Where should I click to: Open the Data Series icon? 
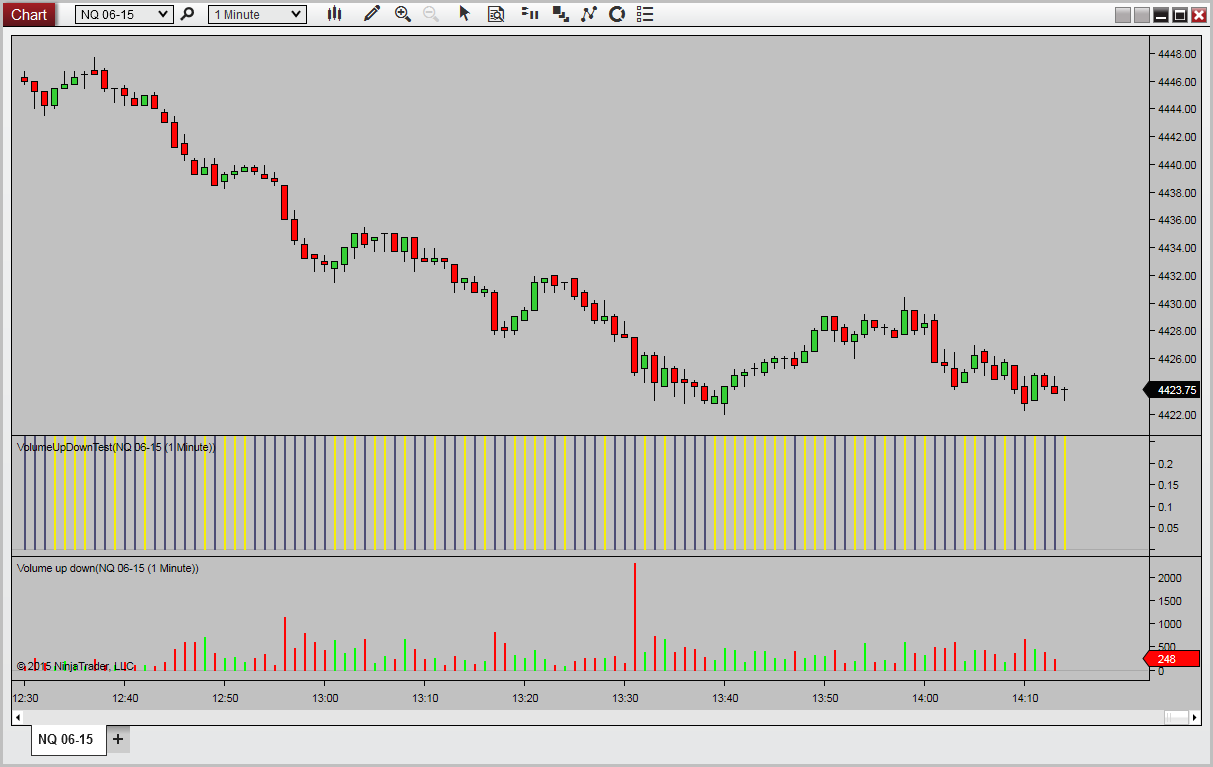pyautogui.click(x=530, y=14)
